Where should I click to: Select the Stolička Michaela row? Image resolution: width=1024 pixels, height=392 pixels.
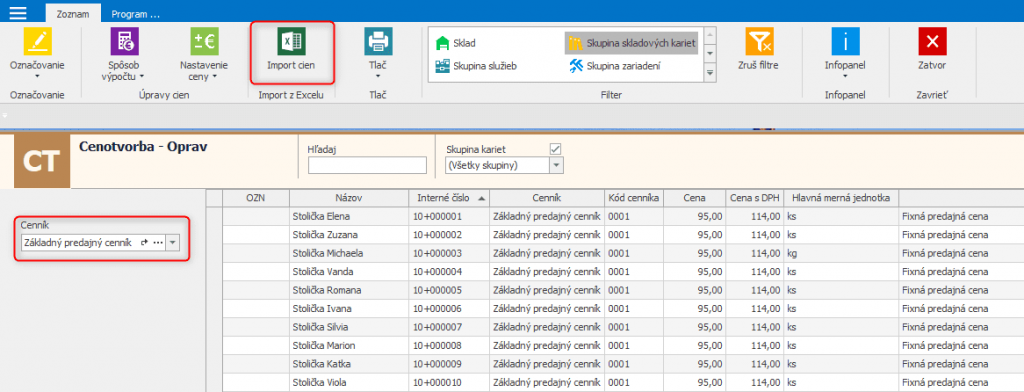coord(615,253)
